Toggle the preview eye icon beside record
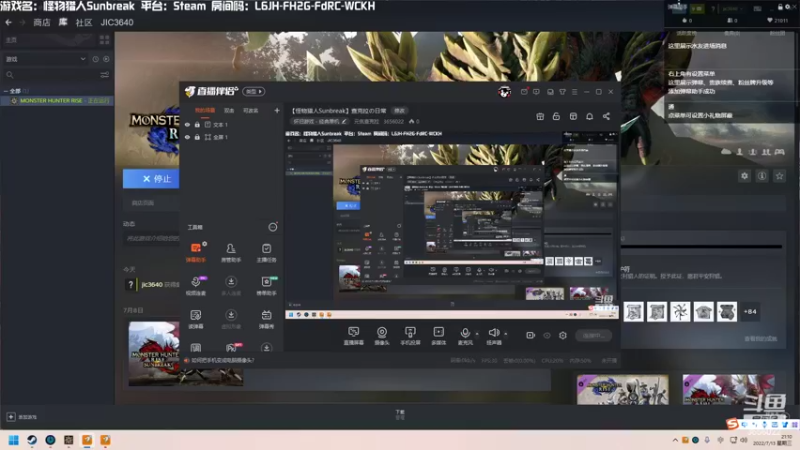 [x=547, y=335]
